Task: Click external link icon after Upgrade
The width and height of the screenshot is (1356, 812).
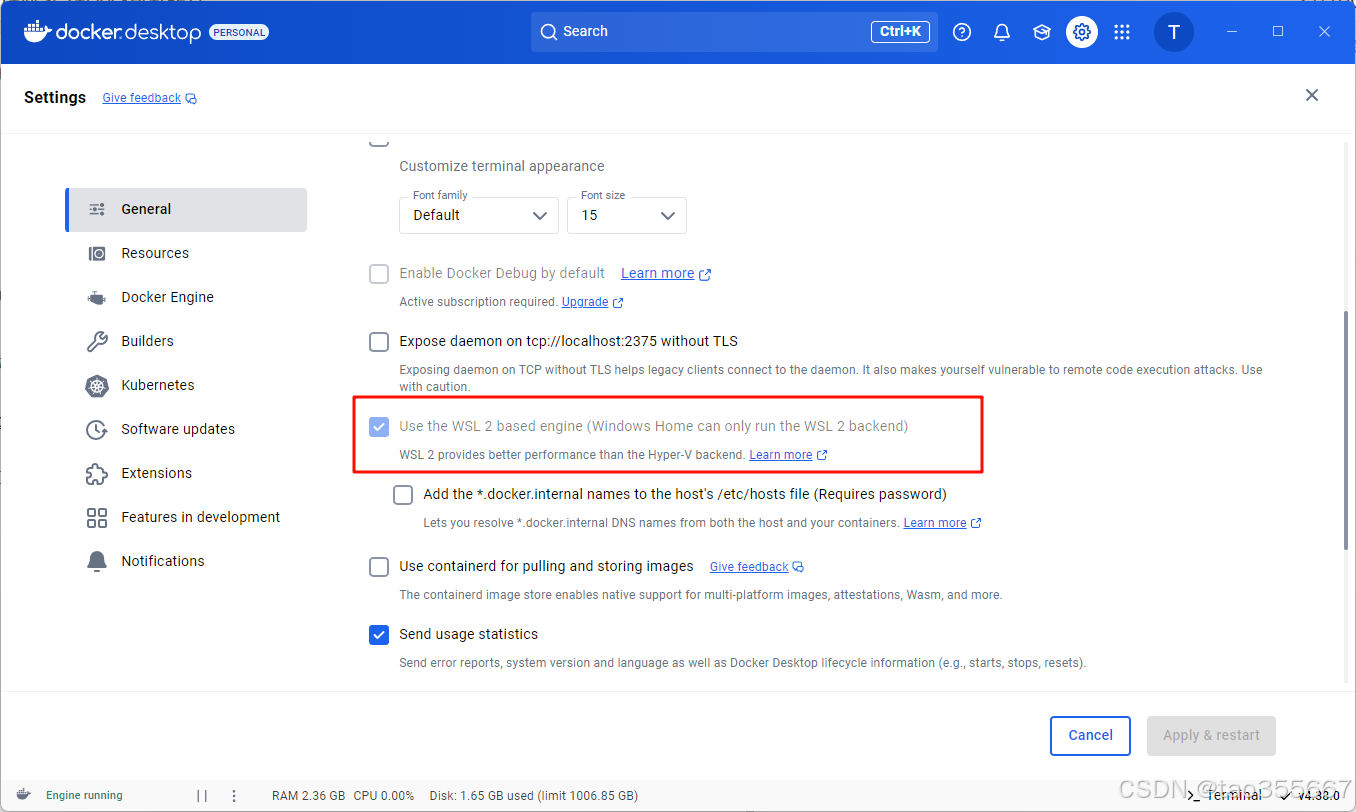Action: [x=618, y=302]
